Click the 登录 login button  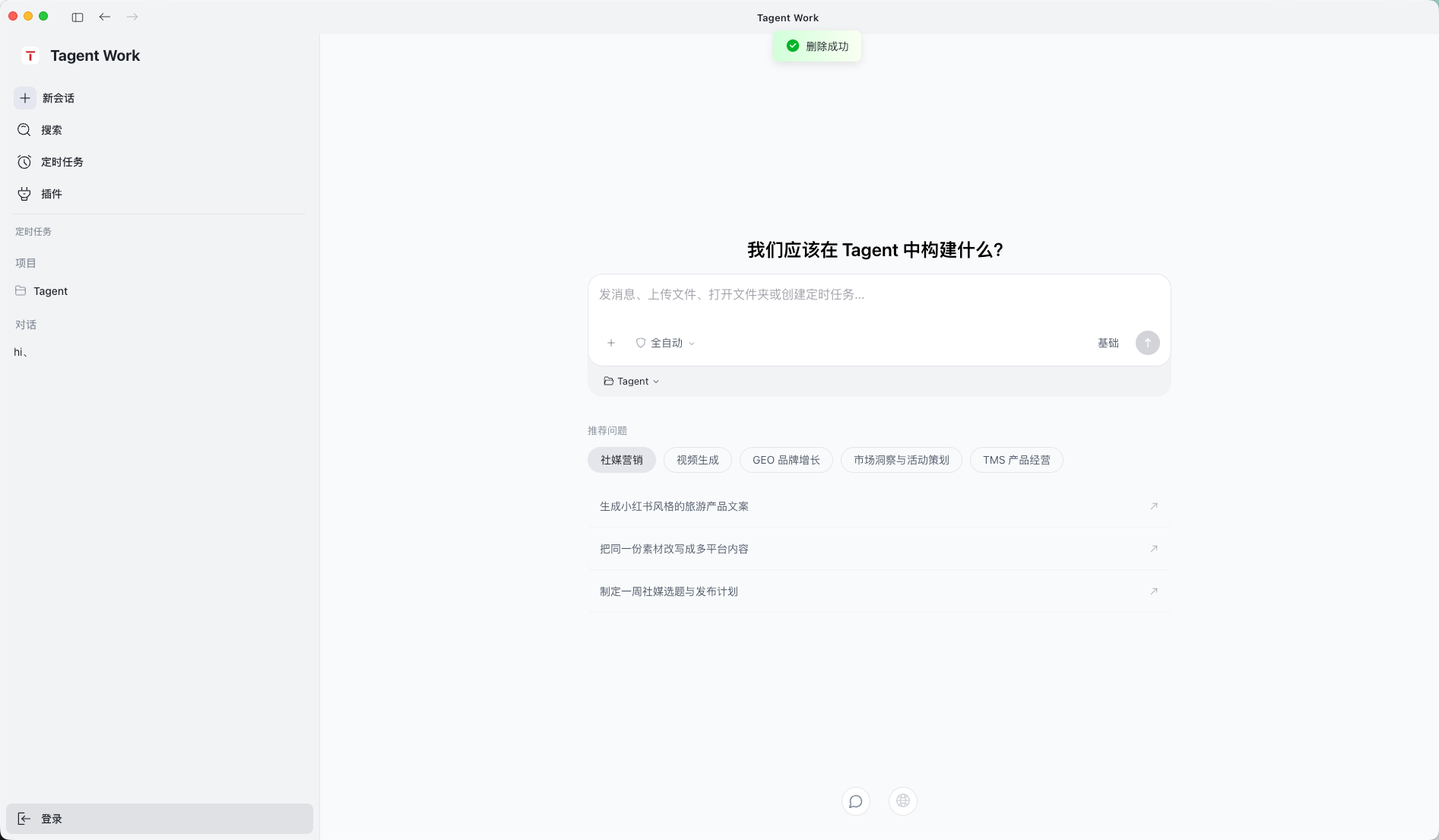tap(160, 819)
